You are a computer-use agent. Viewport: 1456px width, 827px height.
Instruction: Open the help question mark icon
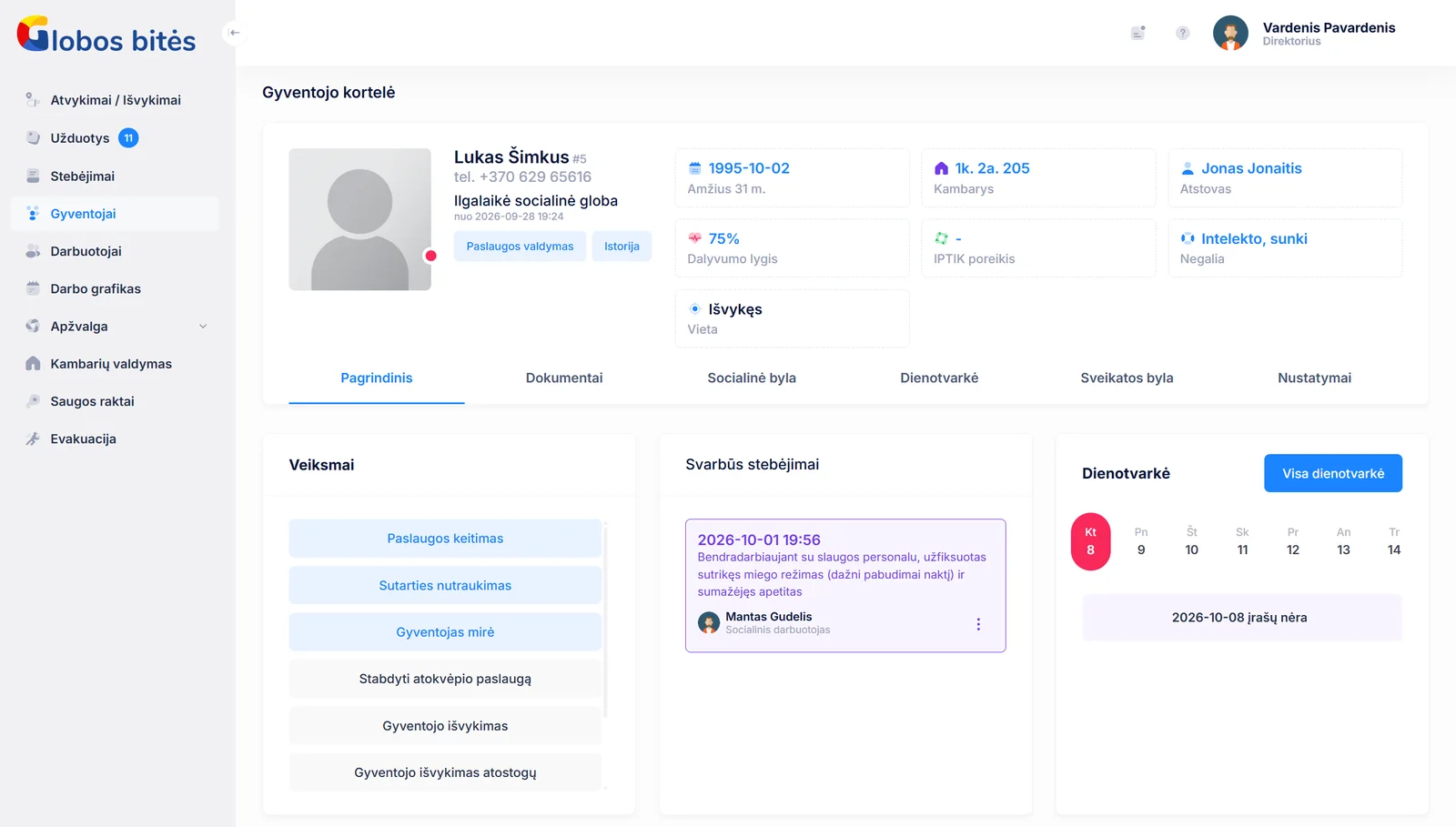(x=1182, y=33)
